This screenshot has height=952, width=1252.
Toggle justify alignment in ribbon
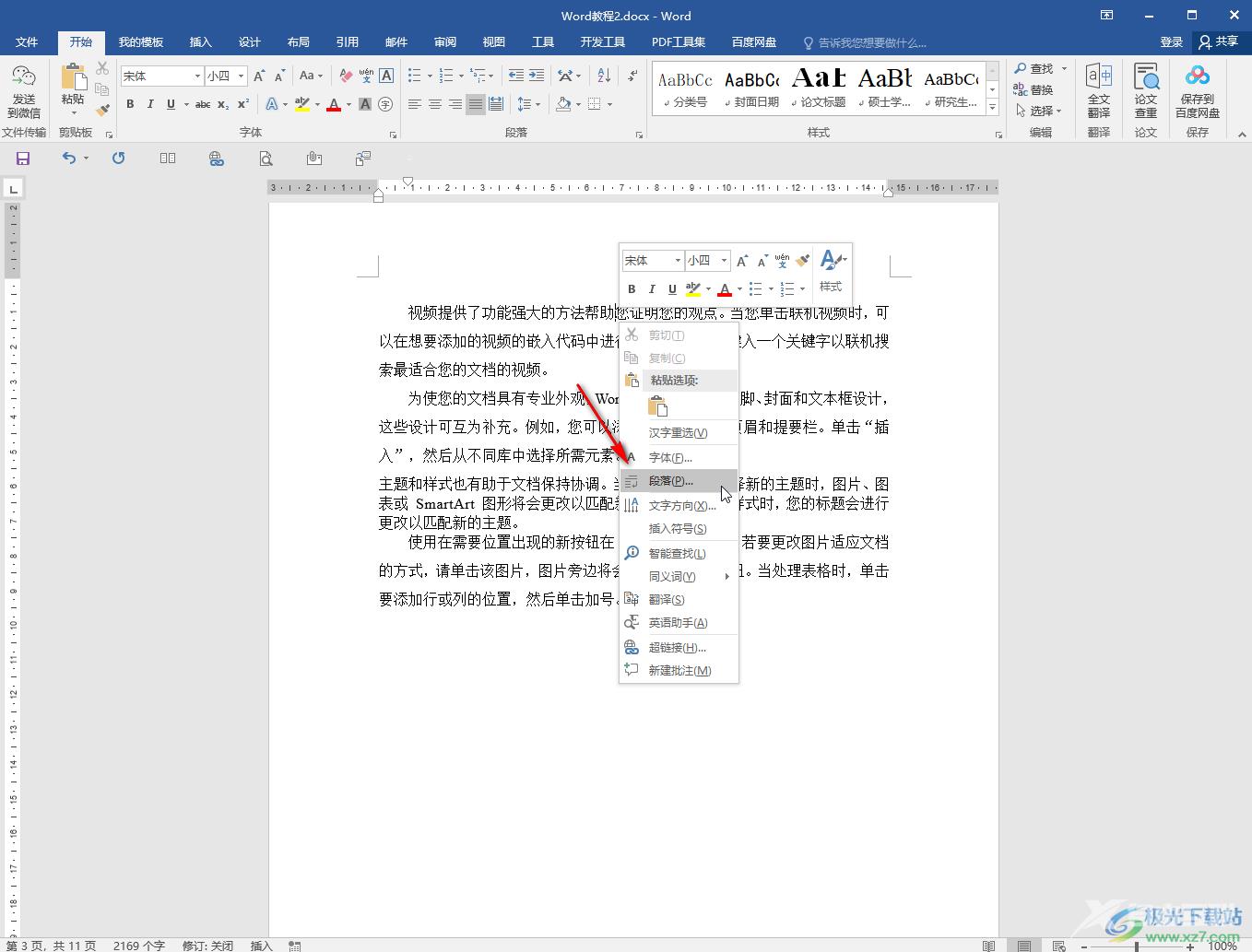(476, 105)
